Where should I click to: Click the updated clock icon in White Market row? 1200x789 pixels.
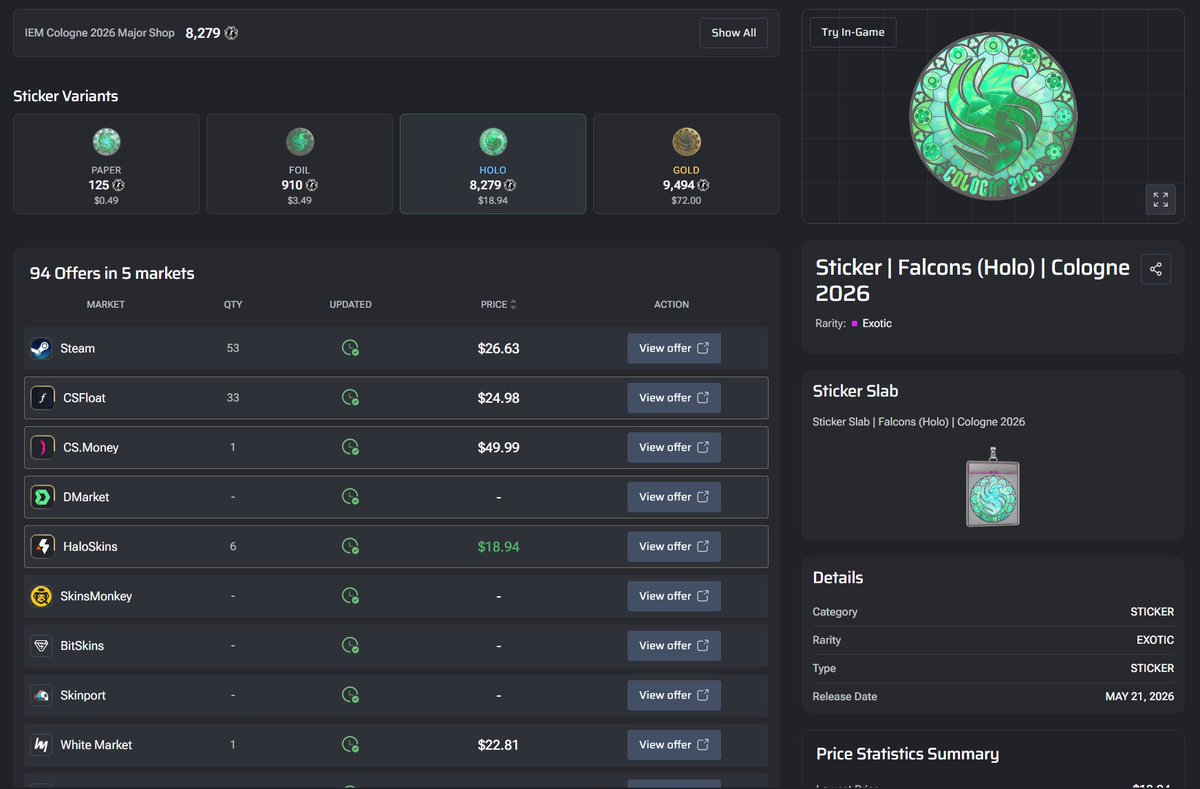(350, 745)
